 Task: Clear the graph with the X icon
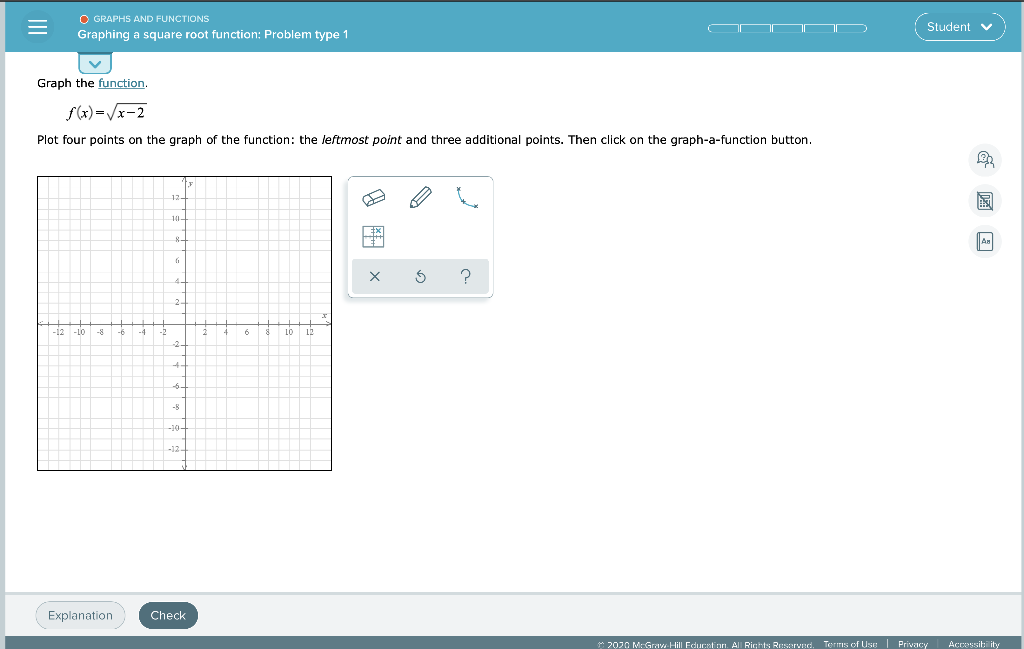375,276
